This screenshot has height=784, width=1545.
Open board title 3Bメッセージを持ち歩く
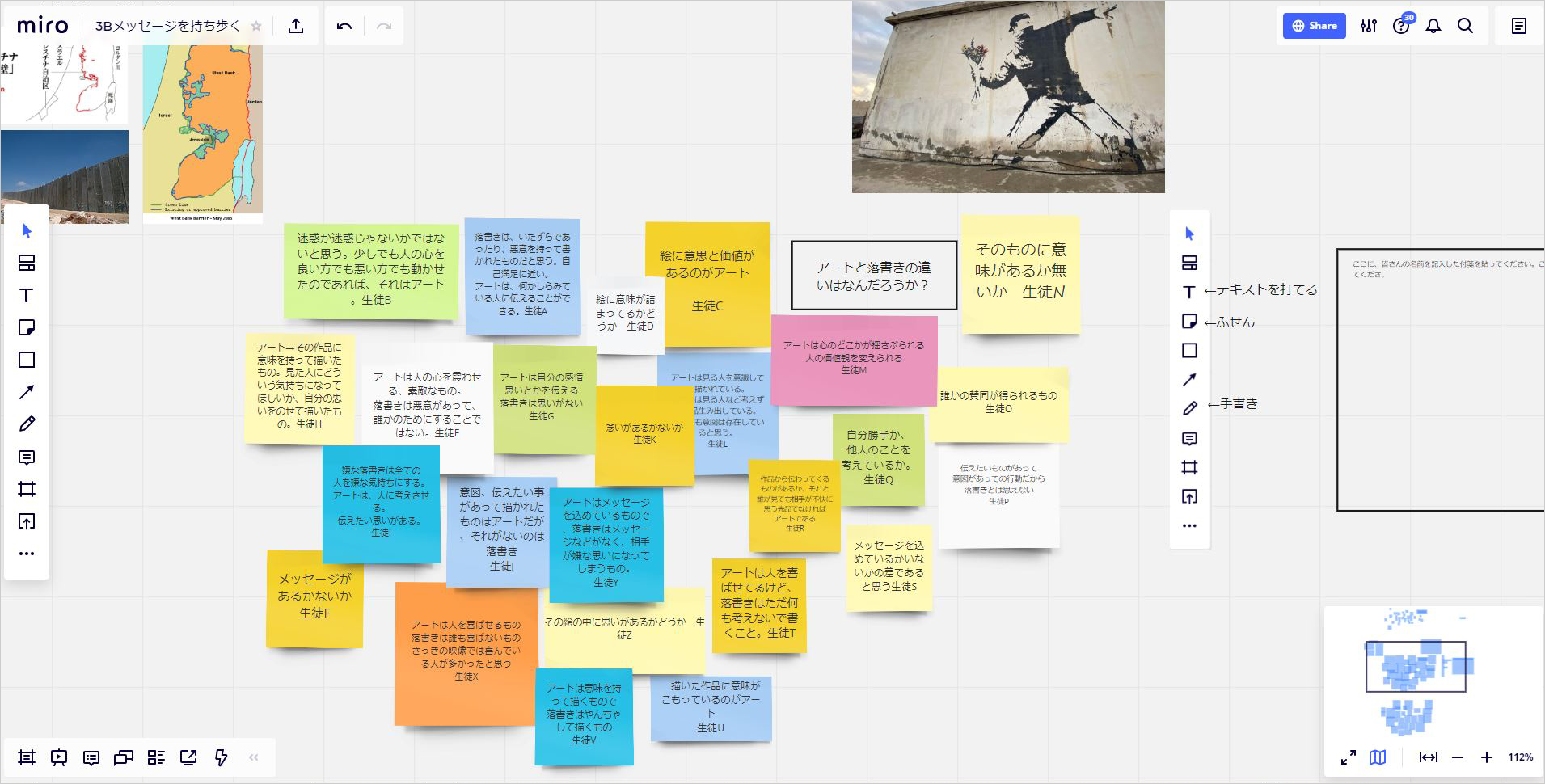pyautogui.click(x=167, y=26)
